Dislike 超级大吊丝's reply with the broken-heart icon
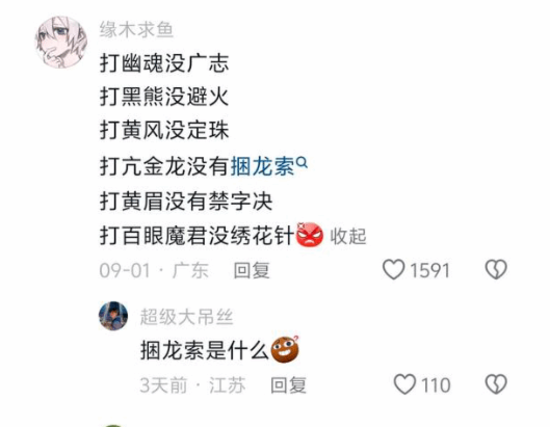The image size is (550, 427). pos(496,384)
